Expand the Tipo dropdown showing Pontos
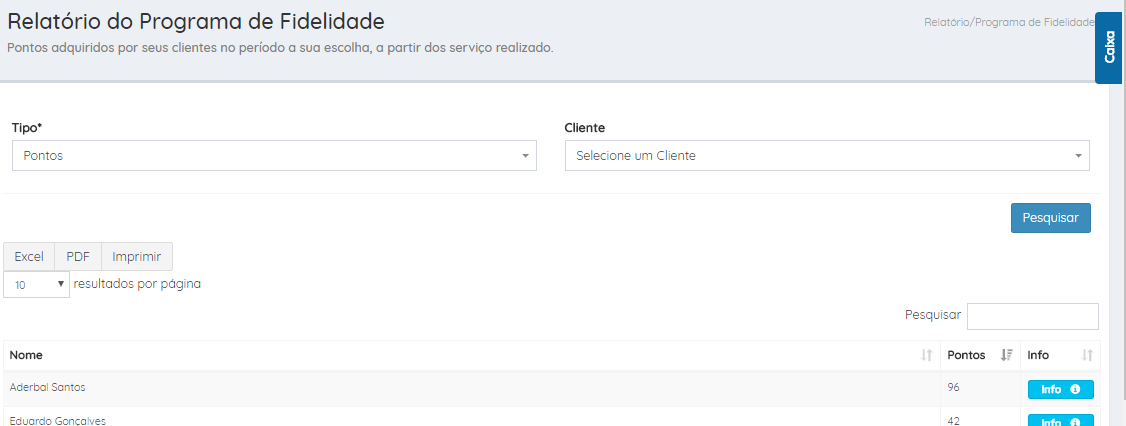 (274, 156)
